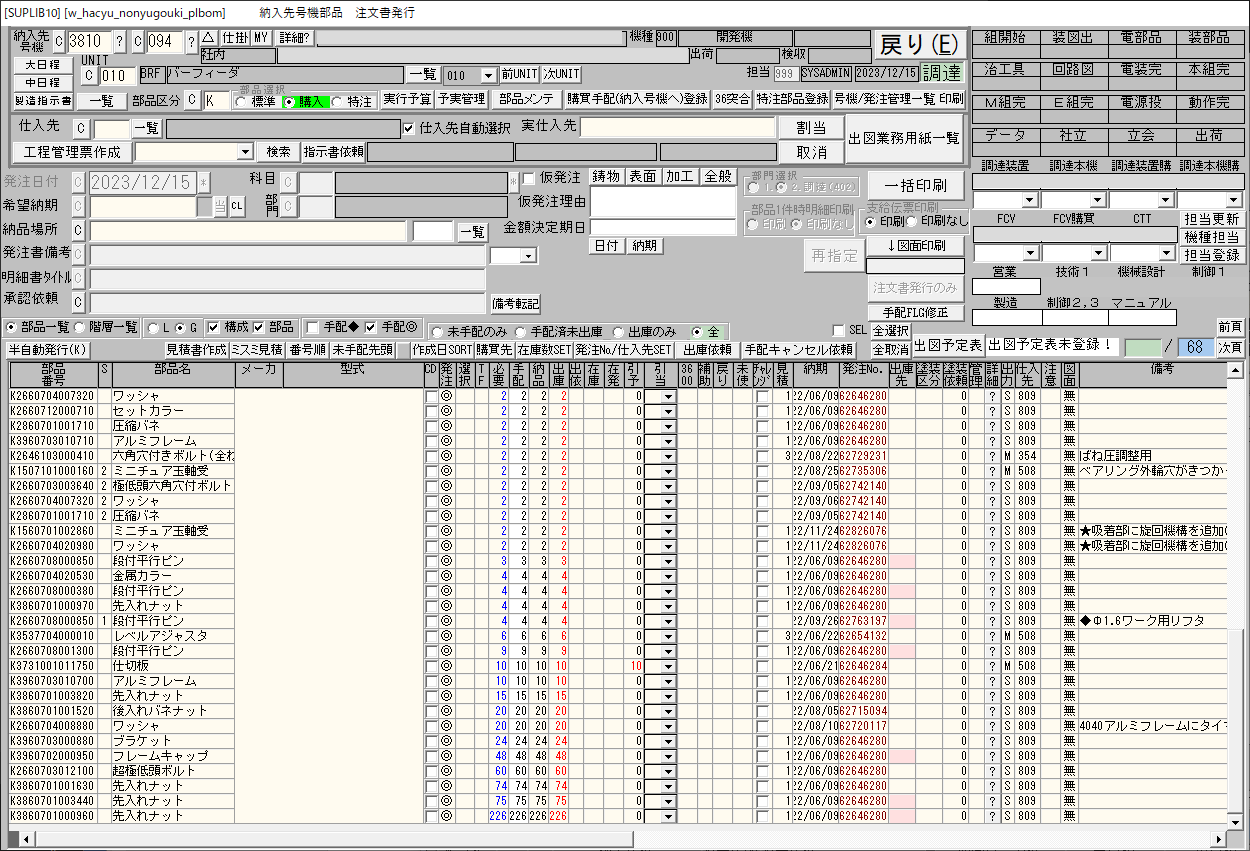This screenshot has width=1250, height=851.
Task: Uncheck the 仕入先自動選択 checkbox
Action: point(408,128)
